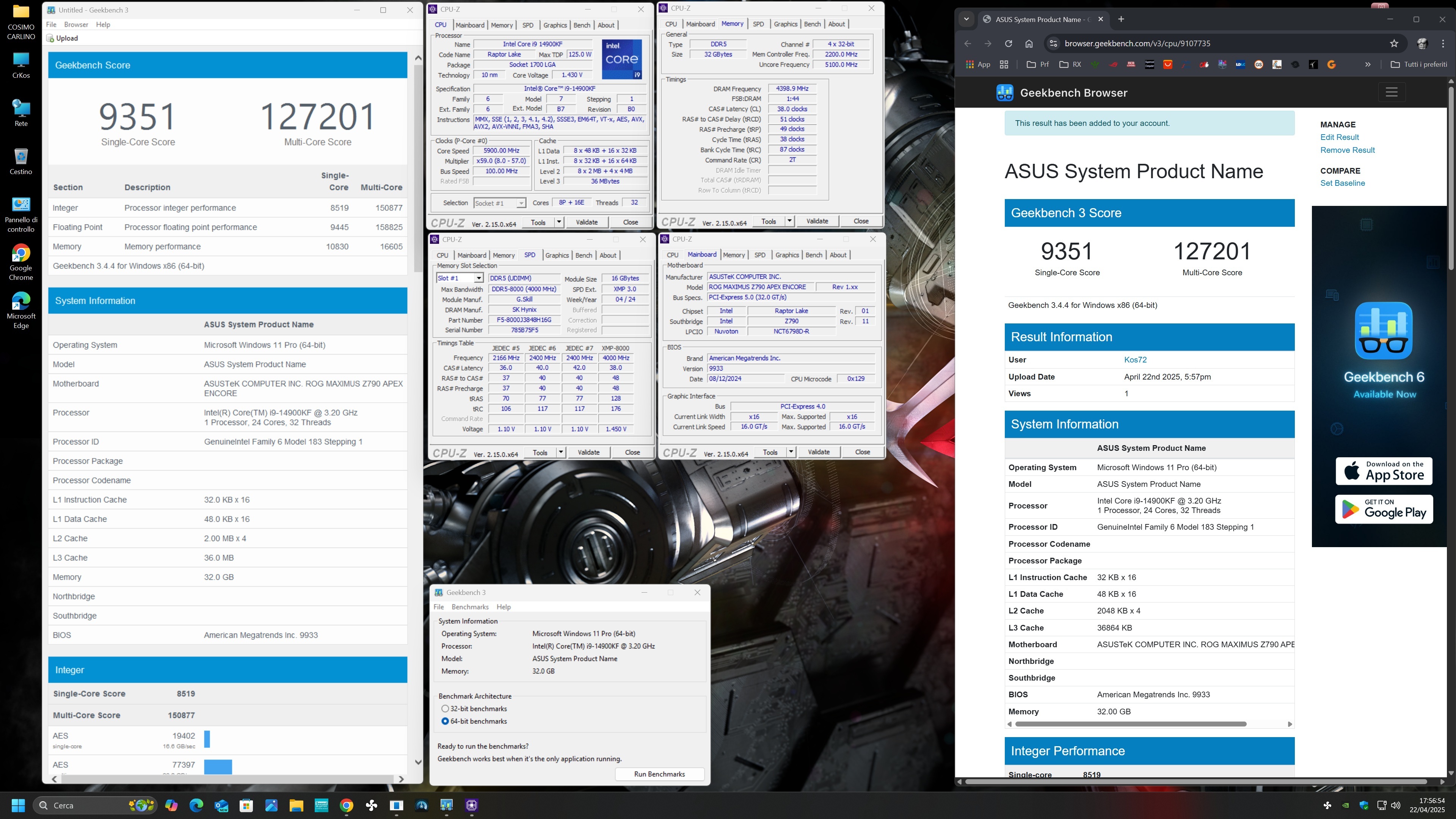
Task: Switch to CPU-Z taskbar icon
Action: [472, 805]
